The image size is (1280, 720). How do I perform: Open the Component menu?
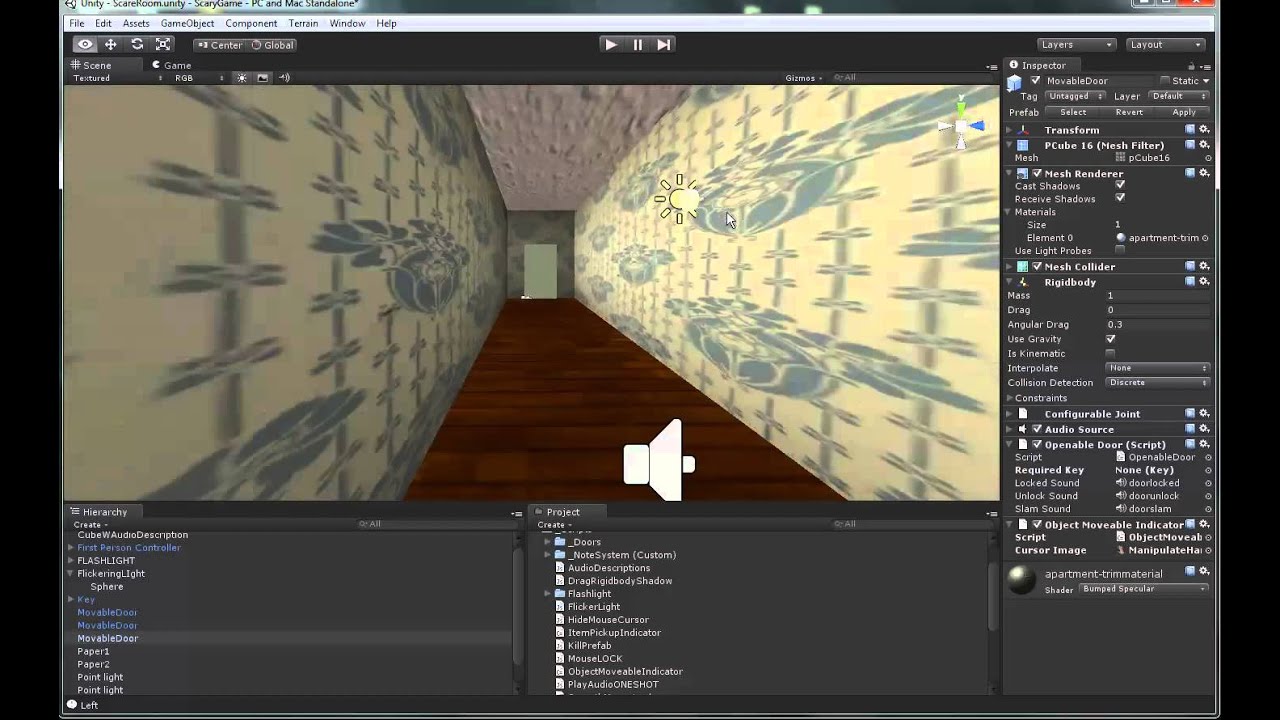(251, 23)
